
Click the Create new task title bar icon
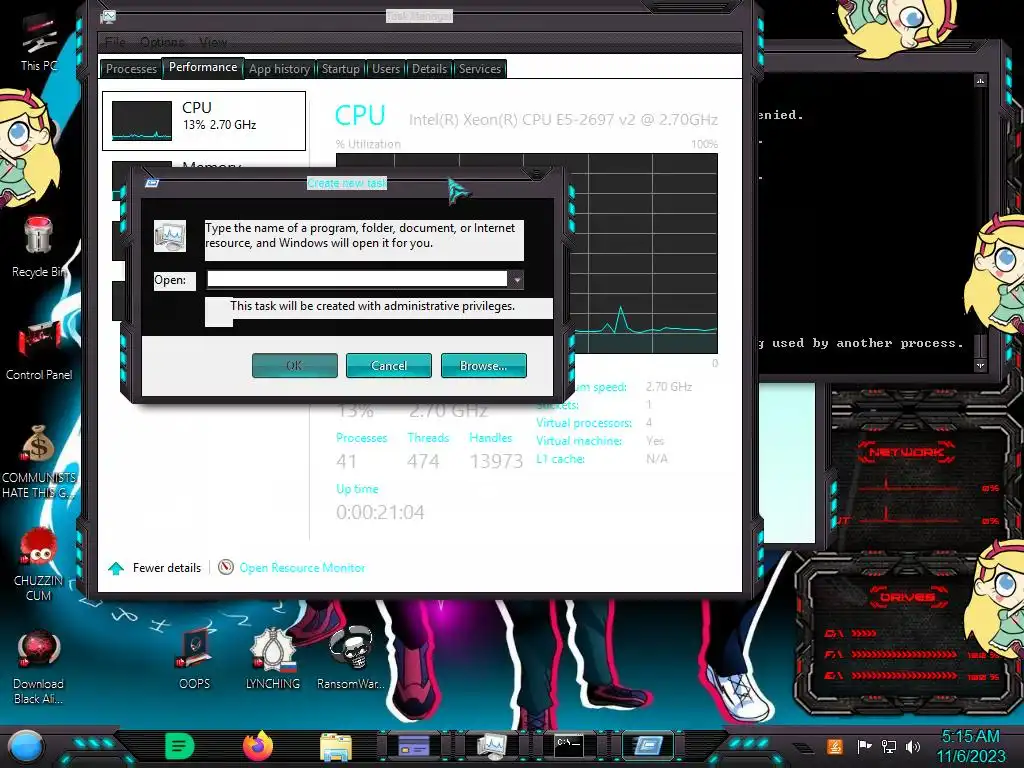point(152,184)
